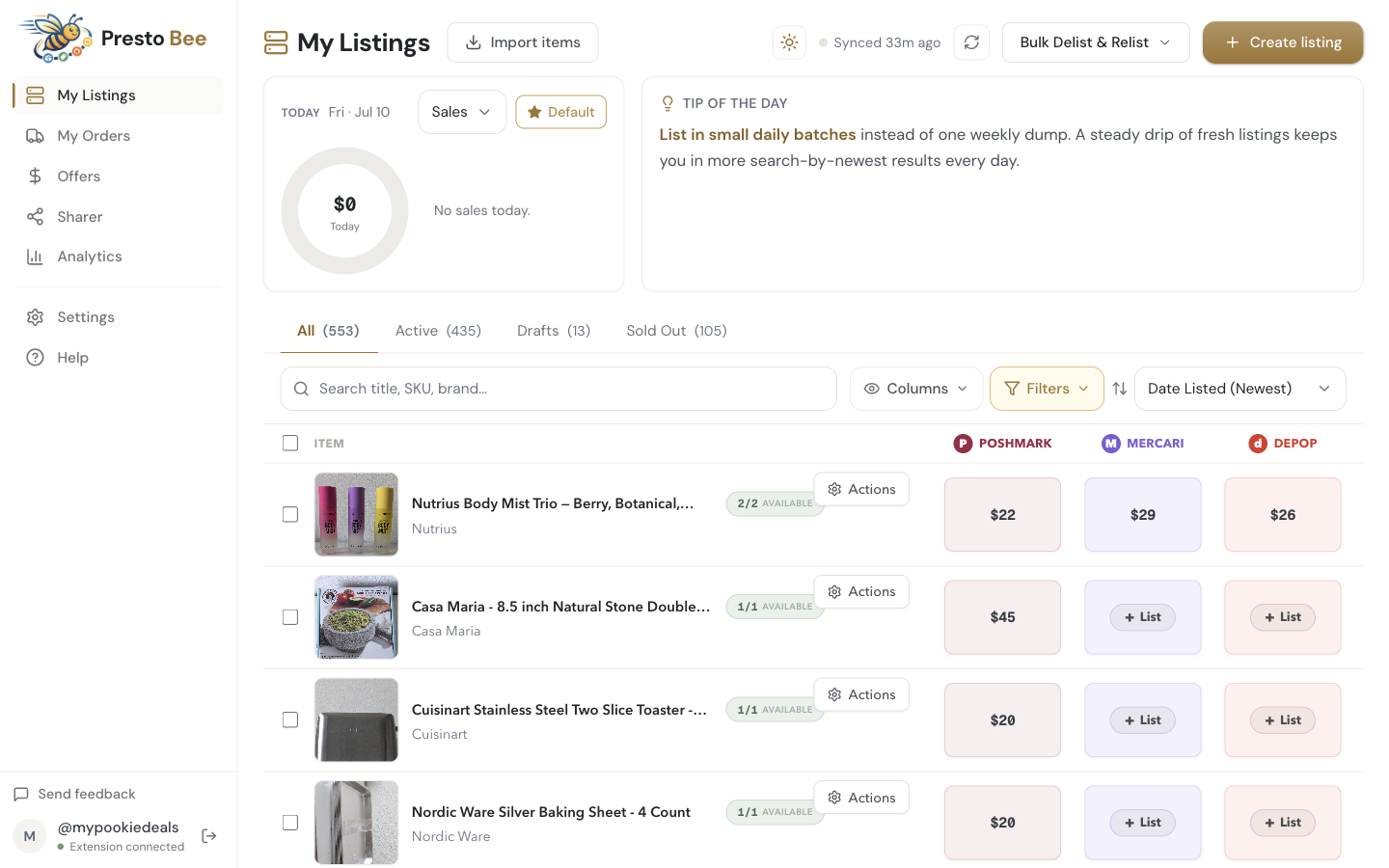Viewport: 1389px width, 868px height.
Task: List Cuisinart Toaster on Depop
Action: coord(1283,720)
